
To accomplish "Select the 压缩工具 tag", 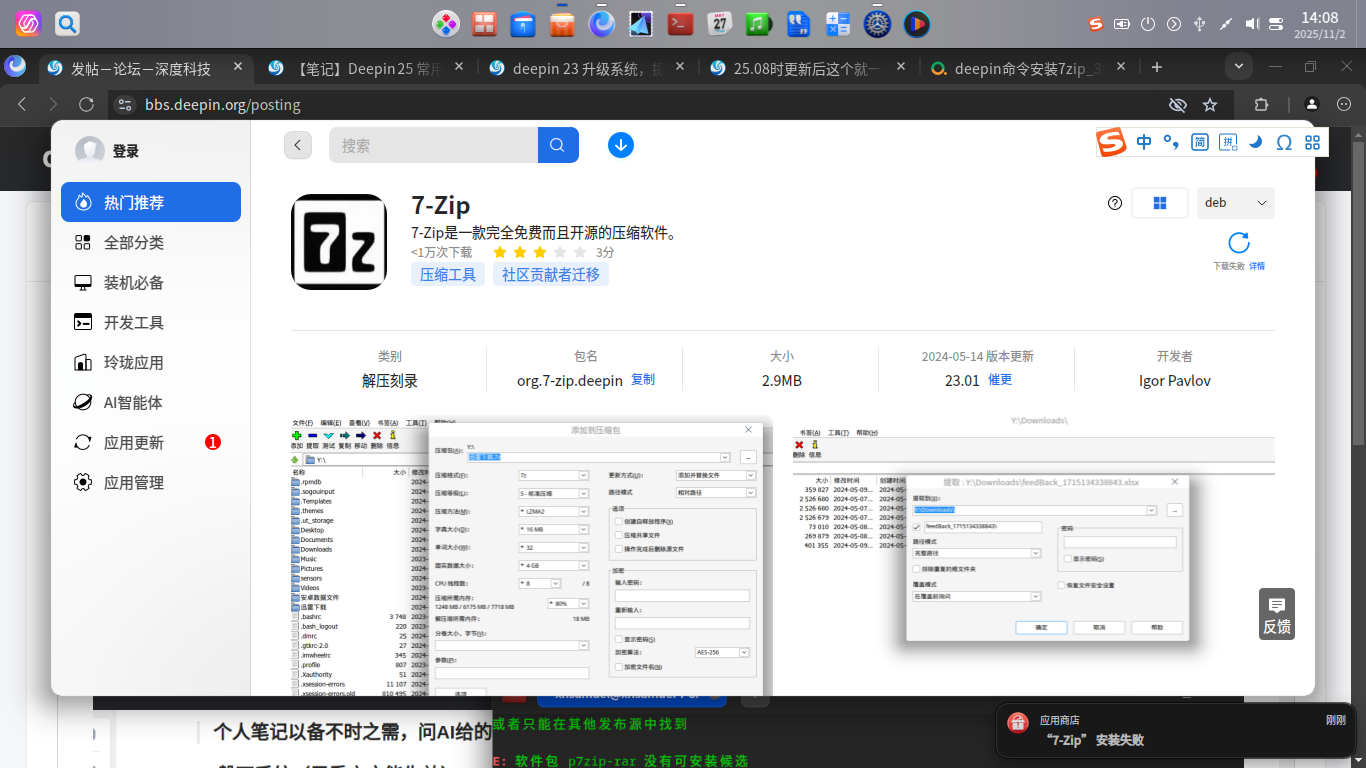I will pos(448,274).
